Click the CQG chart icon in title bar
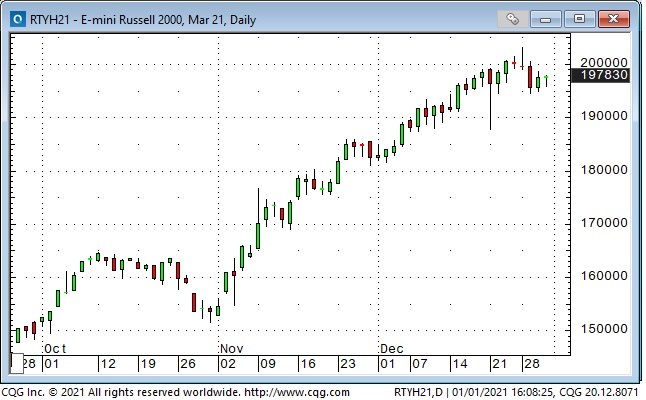This screenshot has height=400, width=646. [x=17, y=19]
